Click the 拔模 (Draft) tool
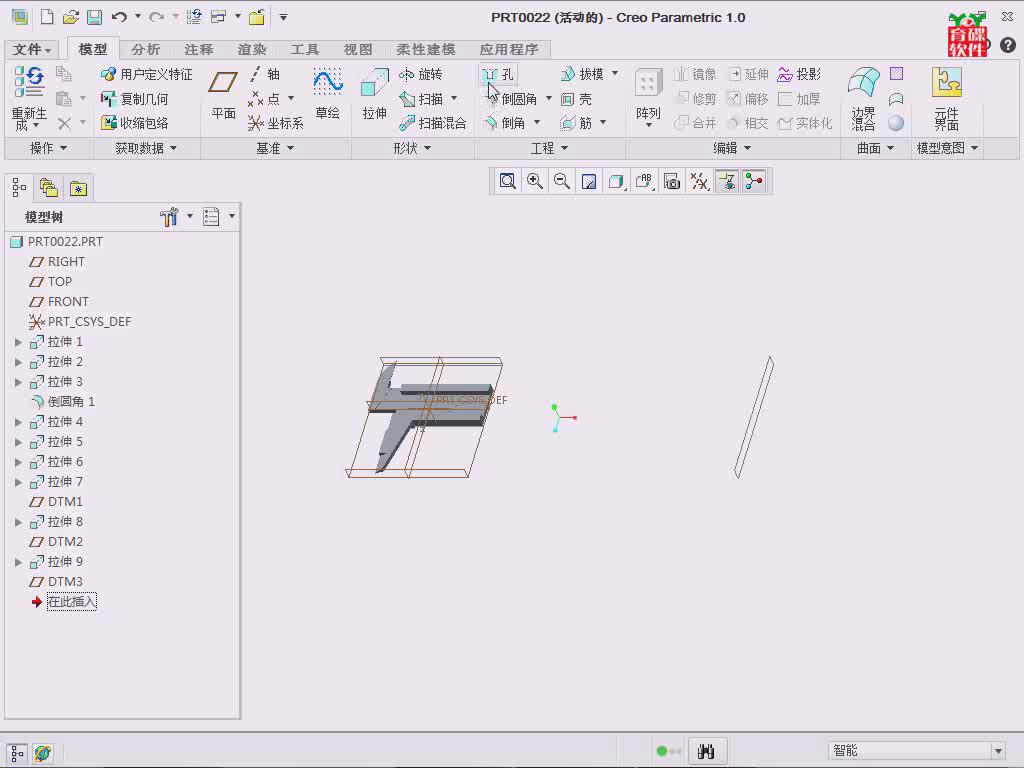Viewport: 1024px width, 768px height. click(583, 74)
